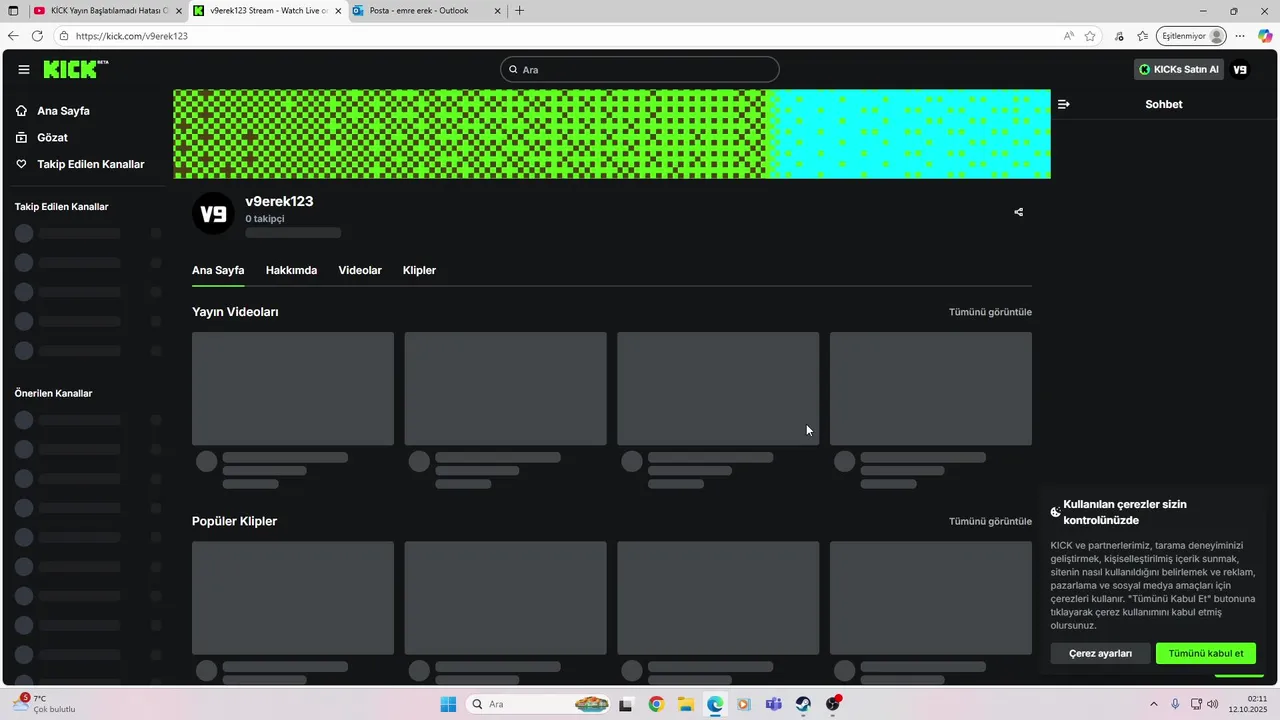
Task: Open Steam from the taskbar
Action: click(803, 704)
